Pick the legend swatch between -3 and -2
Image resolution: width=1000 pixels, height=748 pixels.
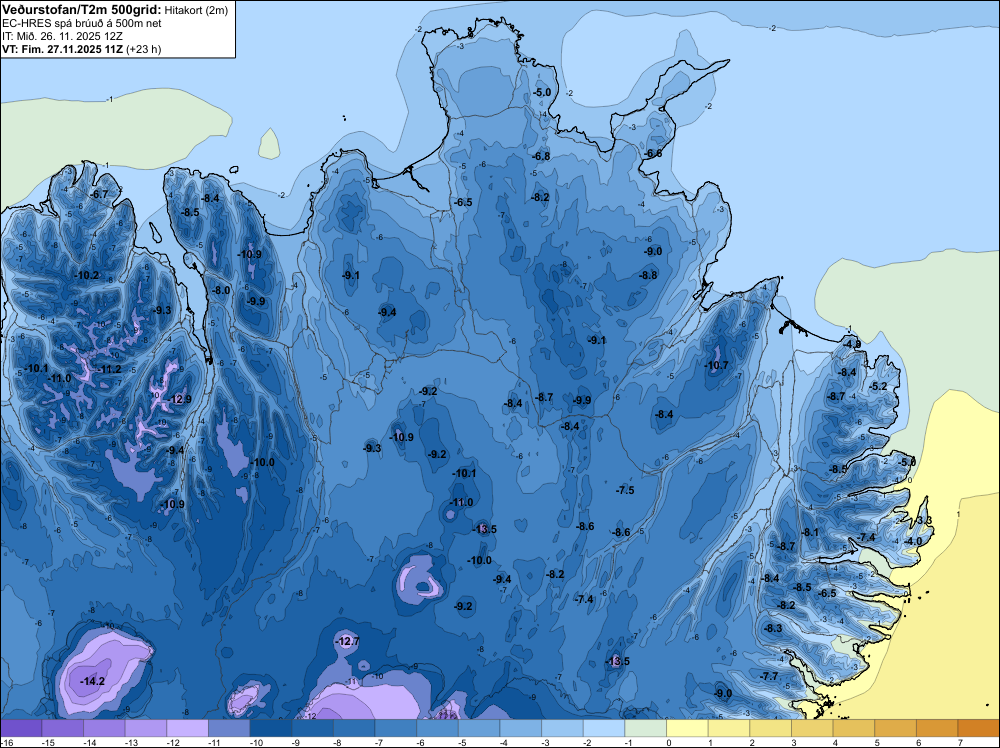[562, 728]
